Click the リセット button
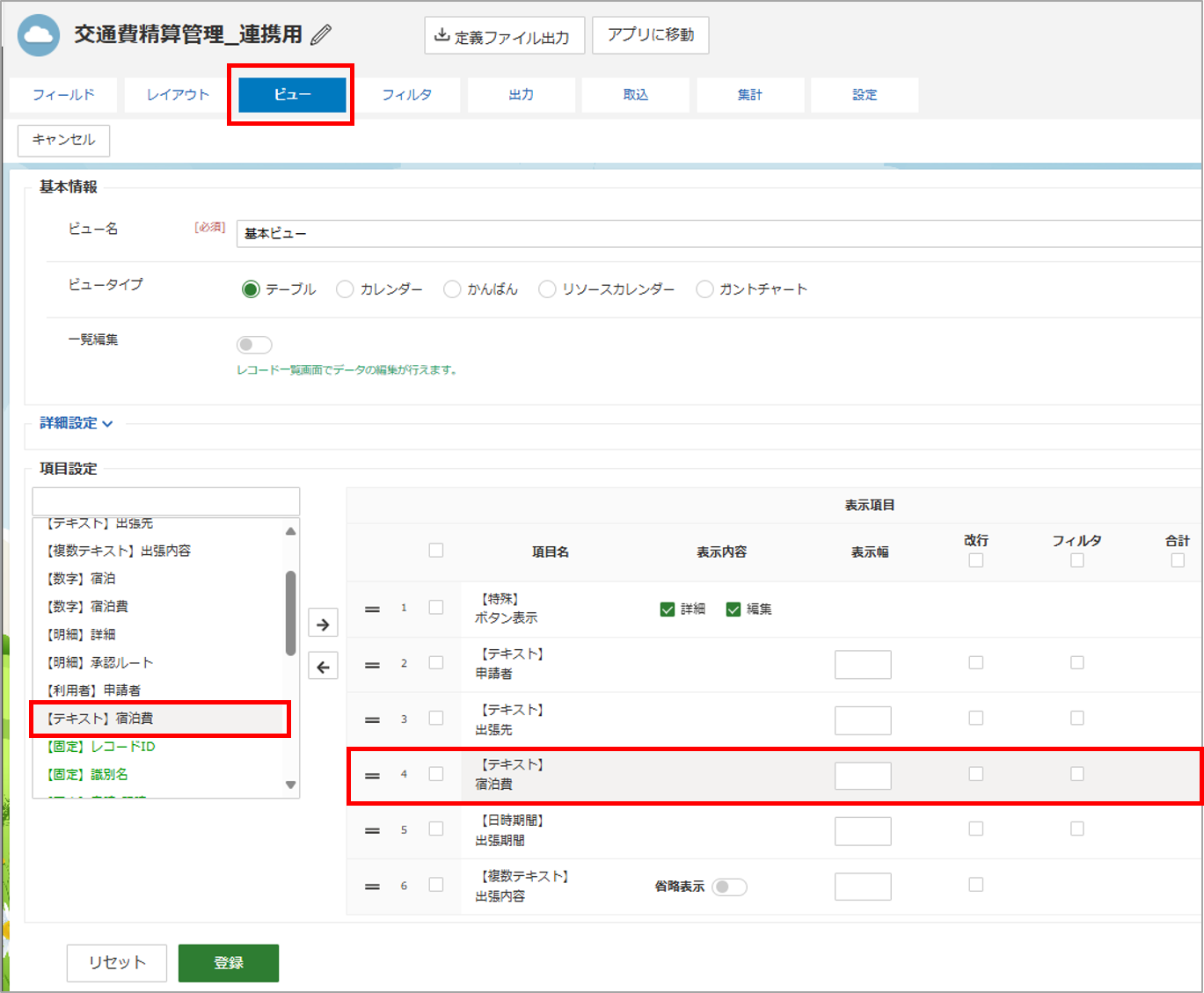Viewport: 1204px width, 993px height. (117, 963)
